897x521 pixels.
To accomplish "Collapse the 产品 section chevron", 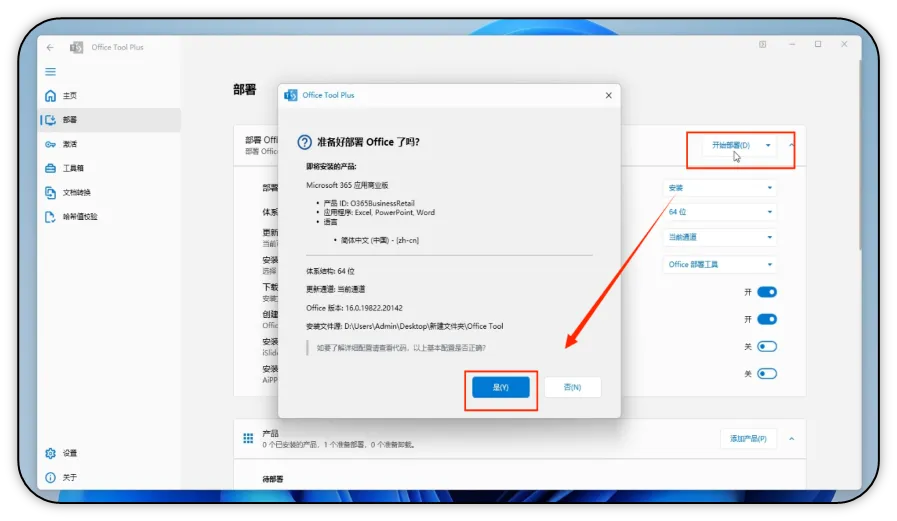I will (792, 439).
